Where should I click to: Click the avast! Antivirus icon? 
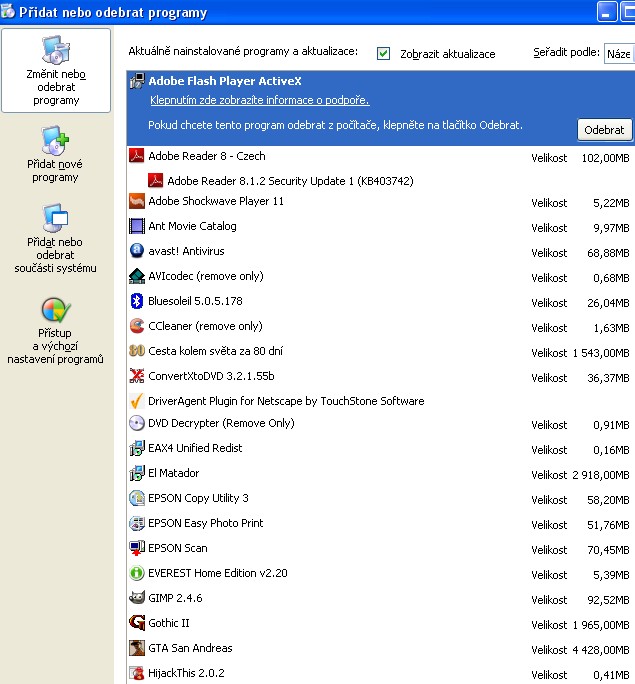click(138, 251)
